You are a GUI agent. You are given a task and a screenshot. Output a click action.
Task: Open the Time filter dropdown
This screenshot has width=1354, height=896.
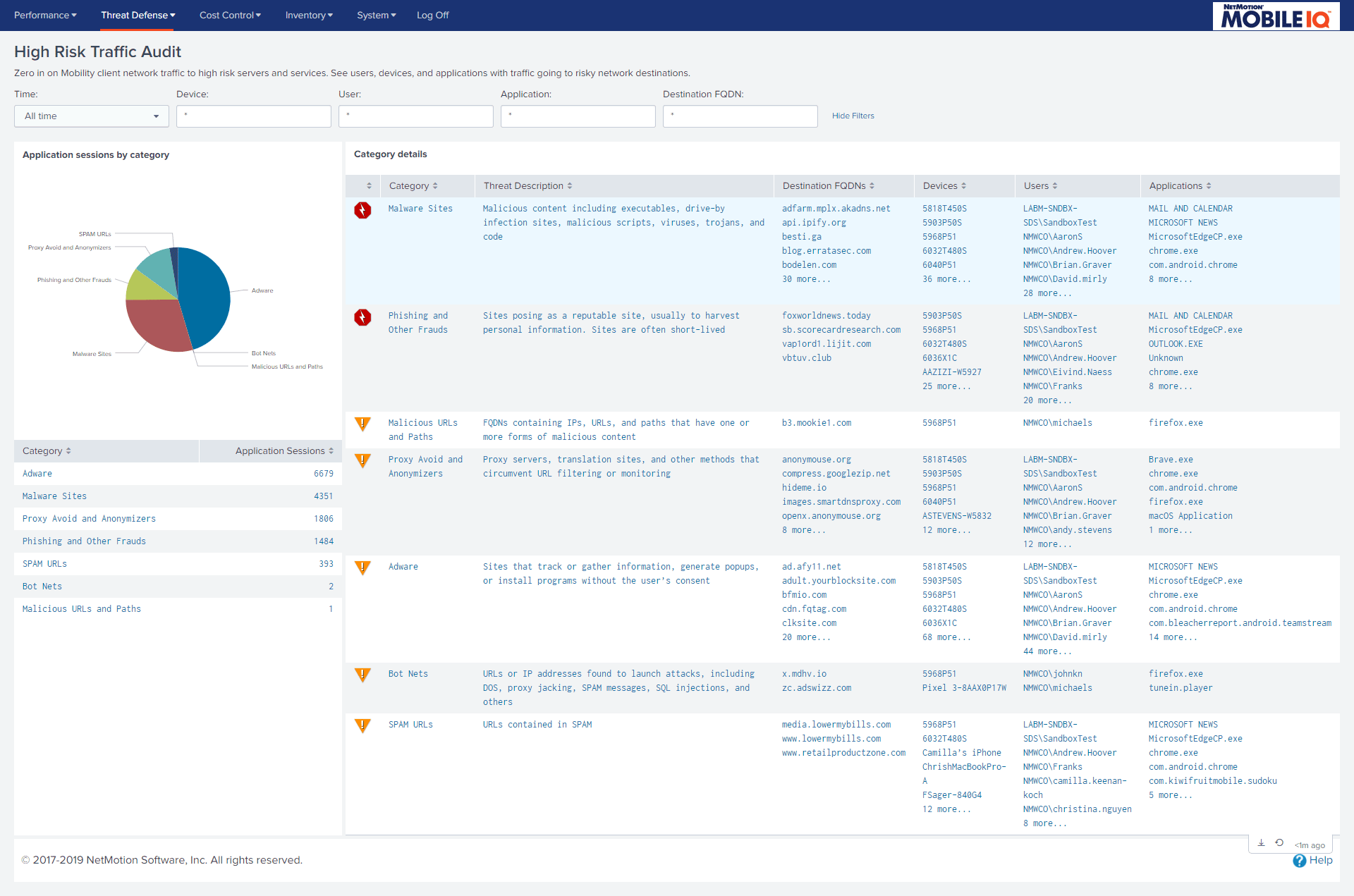(92, 116)
